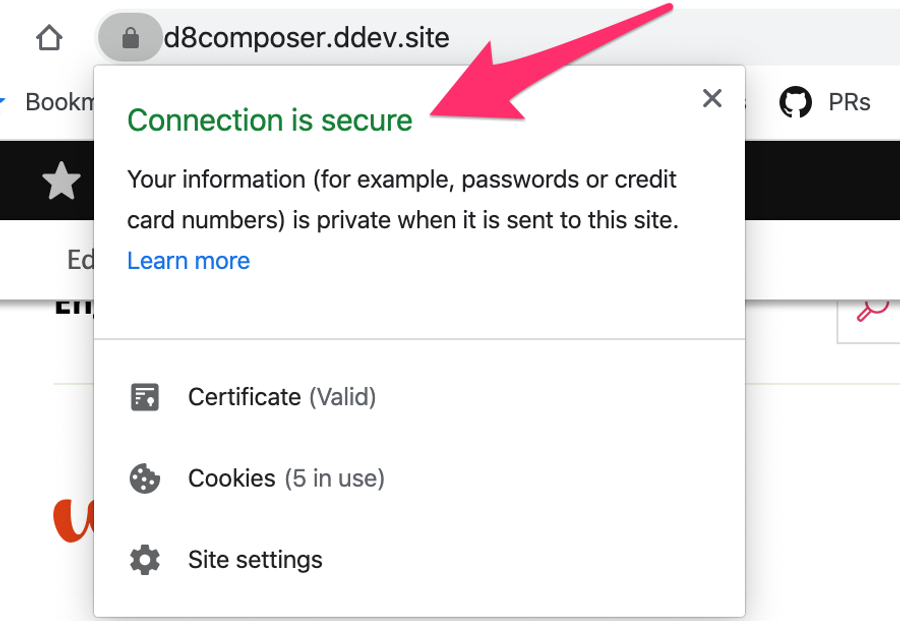Select the home icon left of the address bar
This screenshot has width=900, height=621.
pos(47,37)
